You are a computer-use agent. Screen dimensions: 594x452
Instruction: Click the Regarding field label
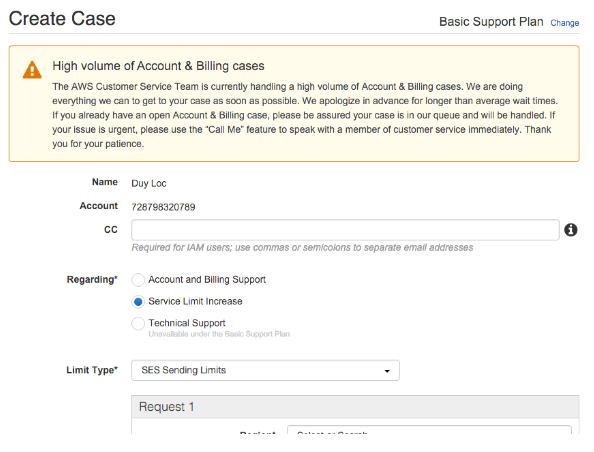pos(92,280)
